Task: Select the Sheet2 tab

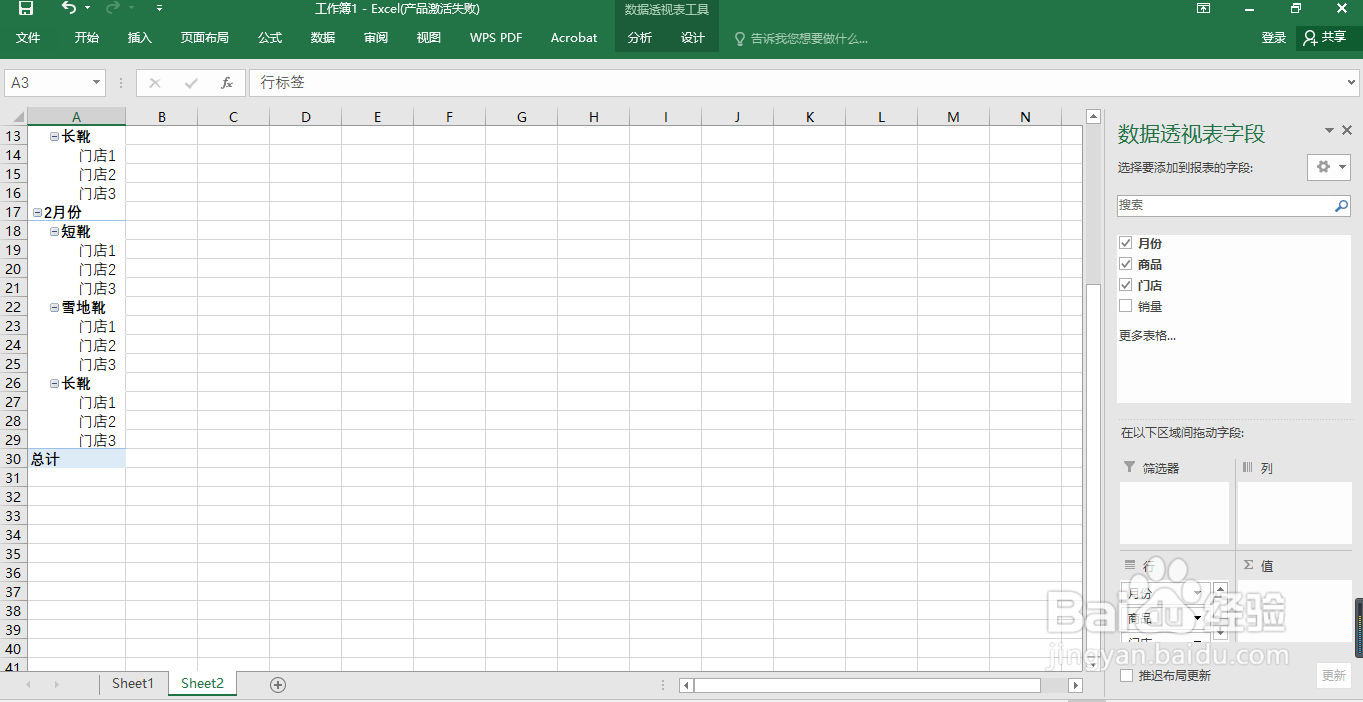Action: tap(202, 684)
